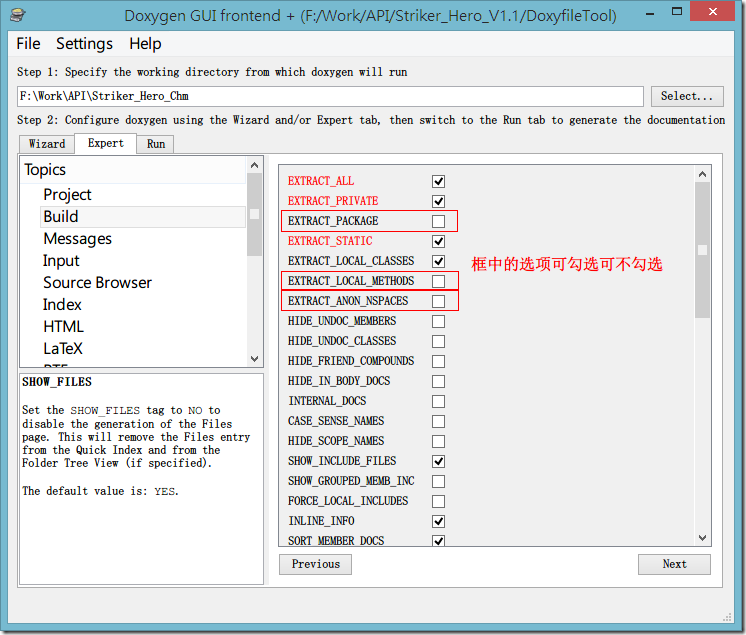Check the HIDE_SCOPE_NAMES checkbox
746x635 pixels.
(438, 441)
